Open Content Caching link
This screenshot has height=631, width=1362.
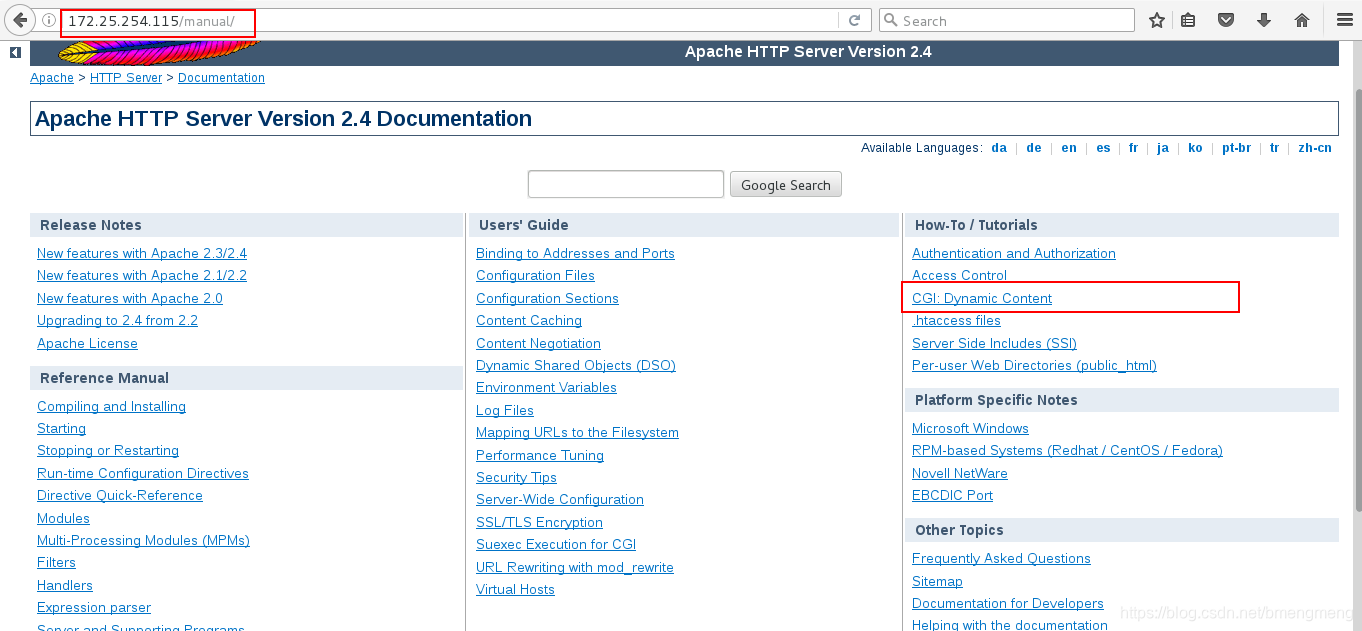529,320
